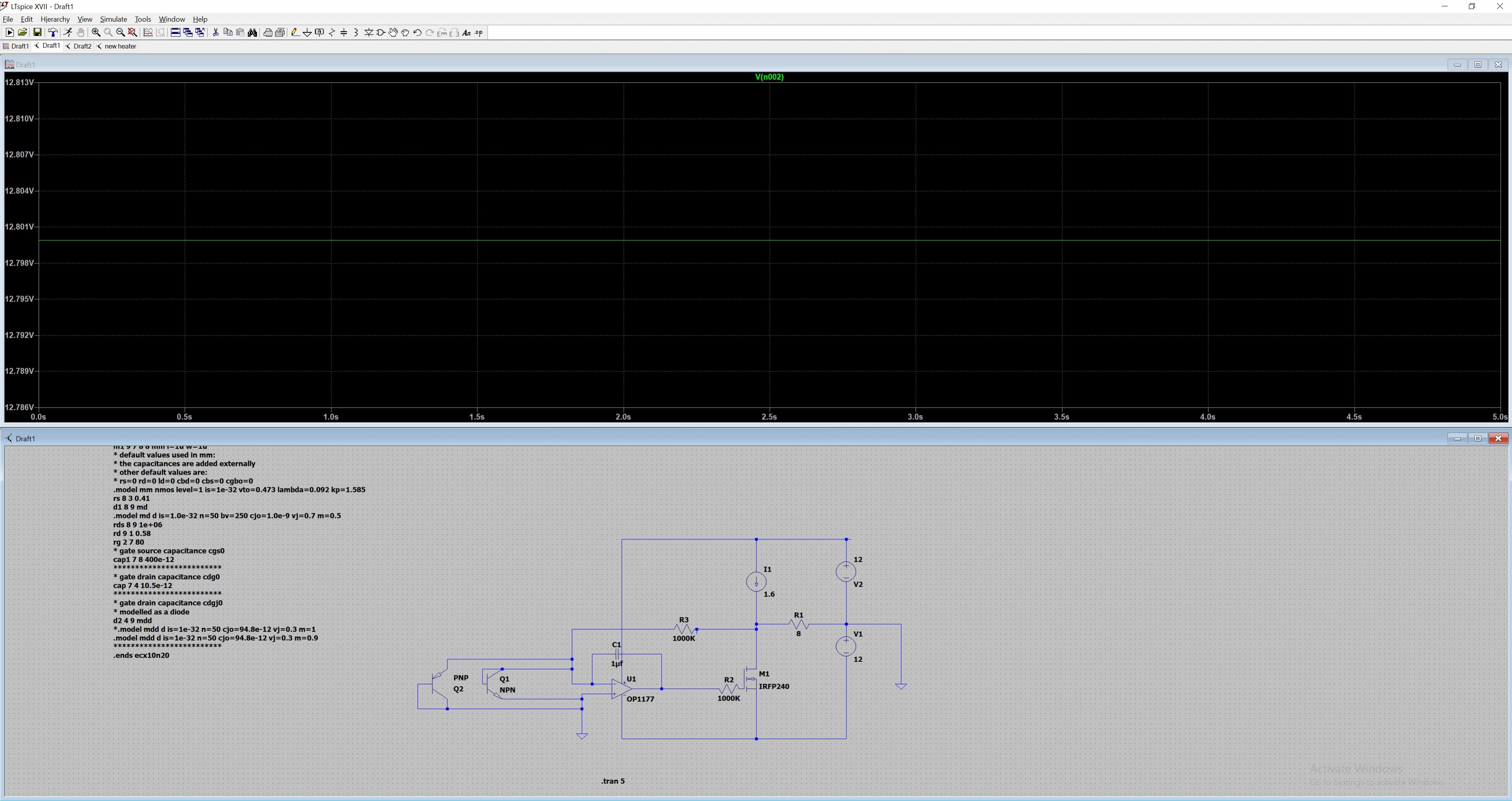1512x801 pixels.
Task: Switch to the Draft2 tab
Action: click(x=79, y=46)
